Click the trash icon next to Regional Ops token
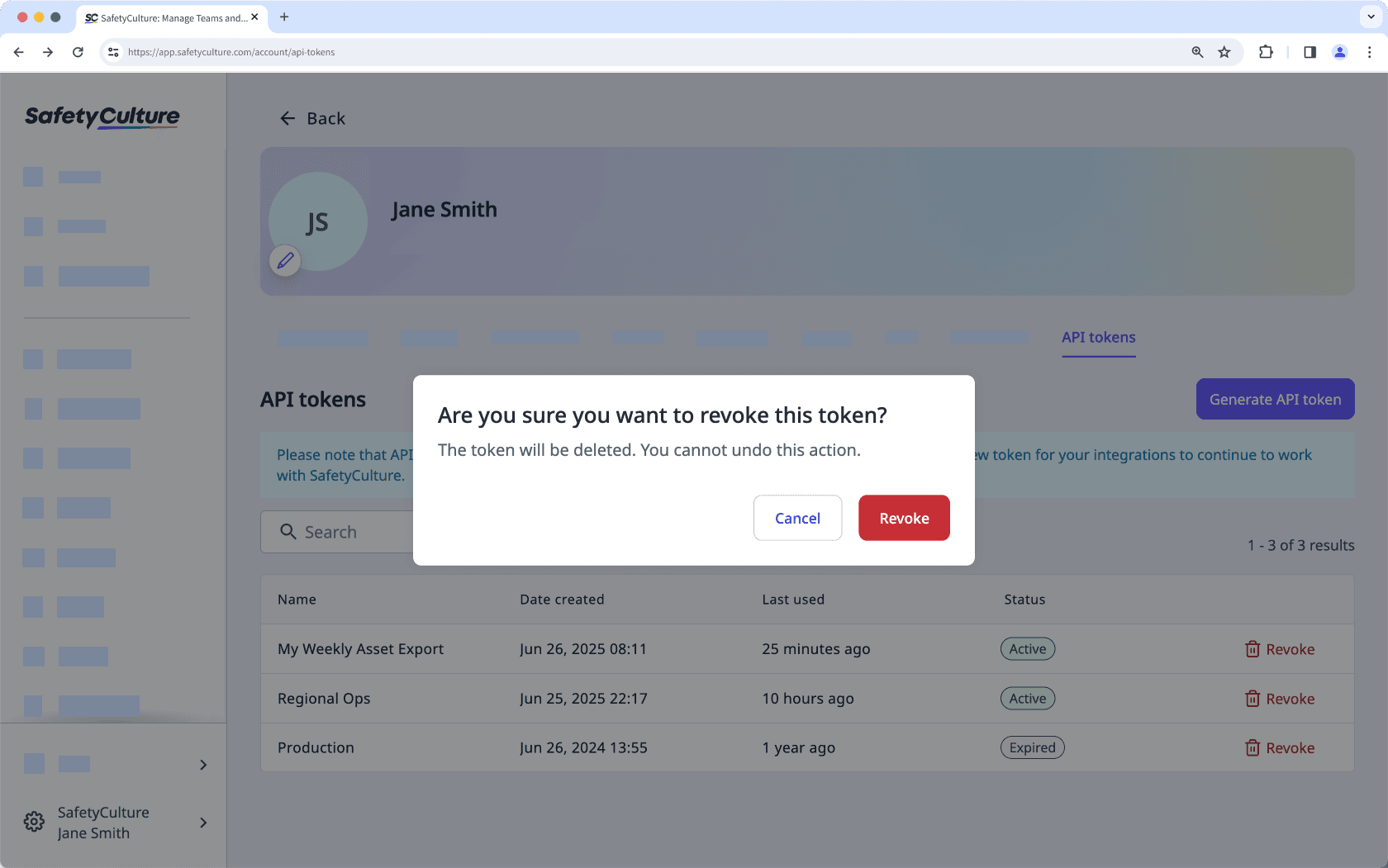Screen dimensions: 1388x868 pyautogui.click(x=1252, y=699)
